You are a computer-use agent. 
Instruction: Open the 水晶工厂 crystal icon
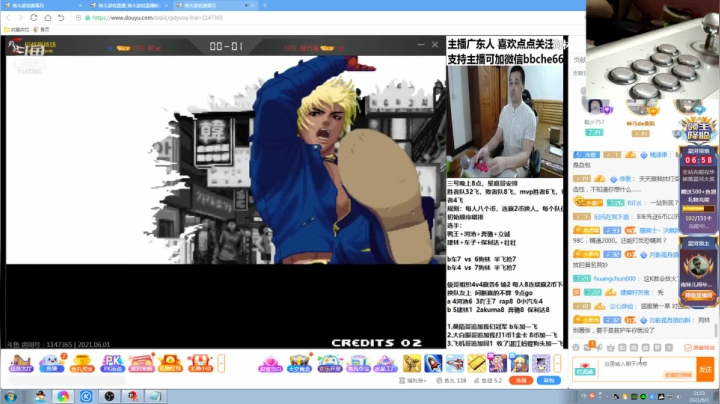click(x=385, y=364)
